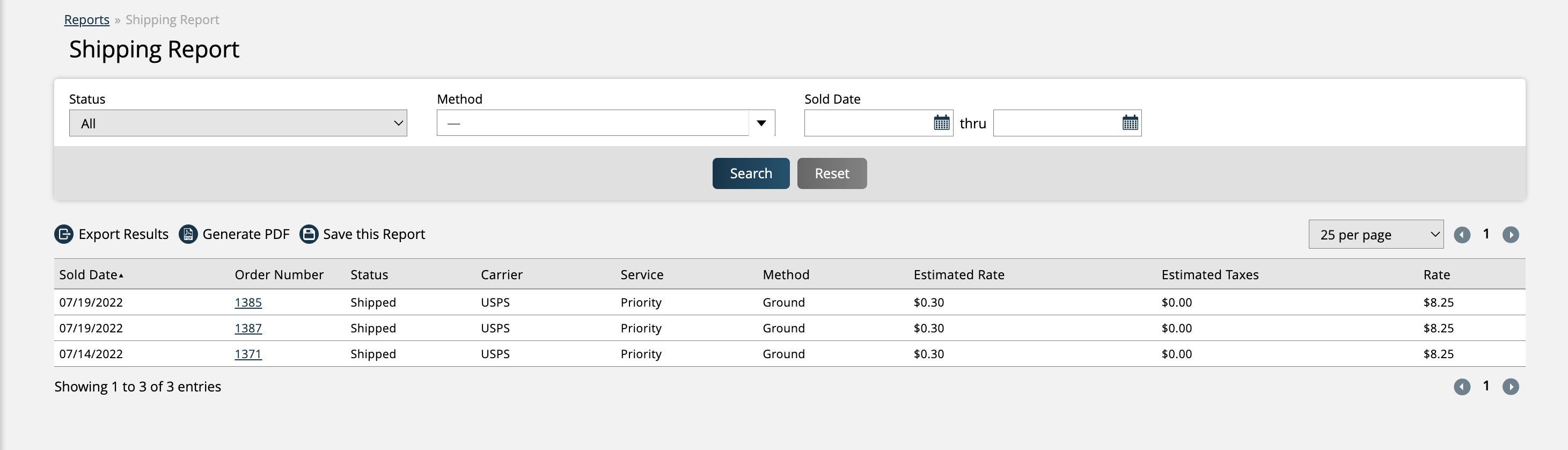Image resolution: width=1568 pixels, height=450 pixels.
Task: Click the Save this Report icon
Action: point(309,235)
